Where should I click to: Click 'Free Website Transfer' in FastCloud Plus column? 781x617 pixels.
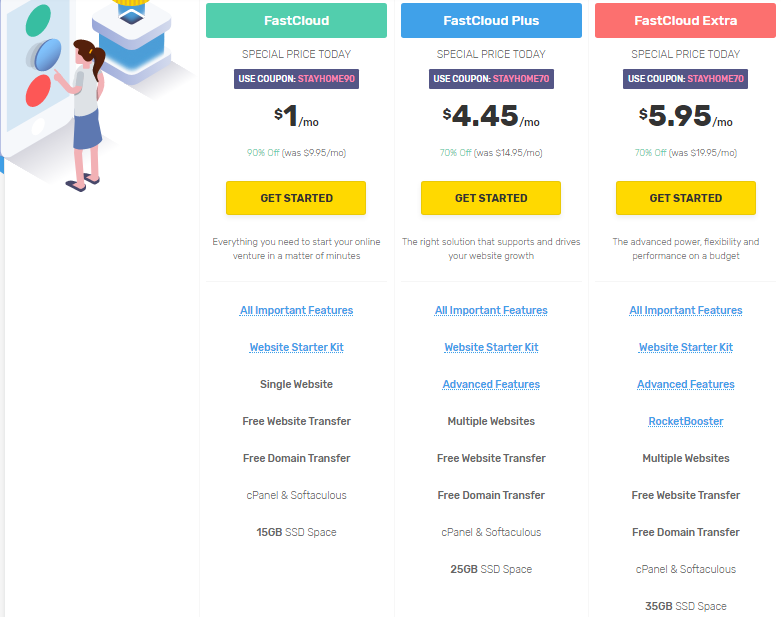491,458
